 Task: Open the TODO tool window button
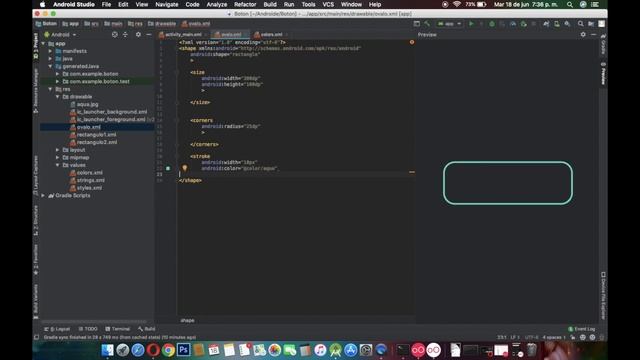(x=88, y=329)
